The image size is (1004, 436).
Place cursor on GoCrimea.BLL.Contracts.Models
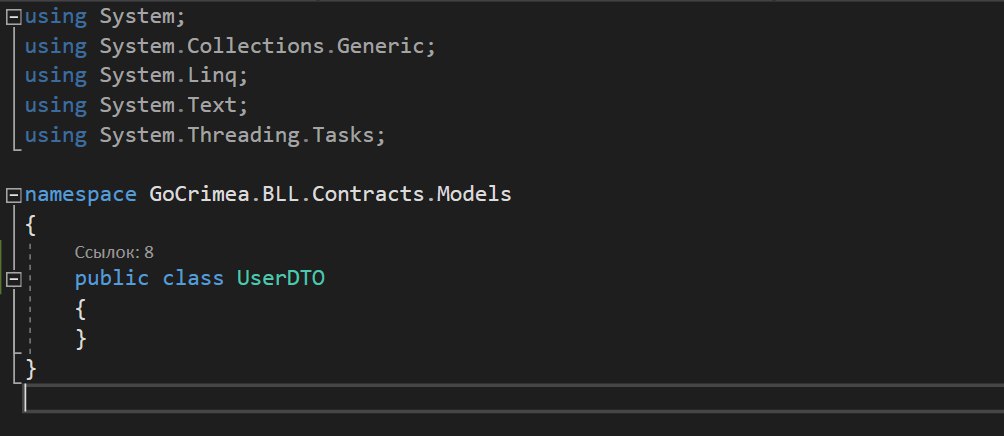(330, 194)
